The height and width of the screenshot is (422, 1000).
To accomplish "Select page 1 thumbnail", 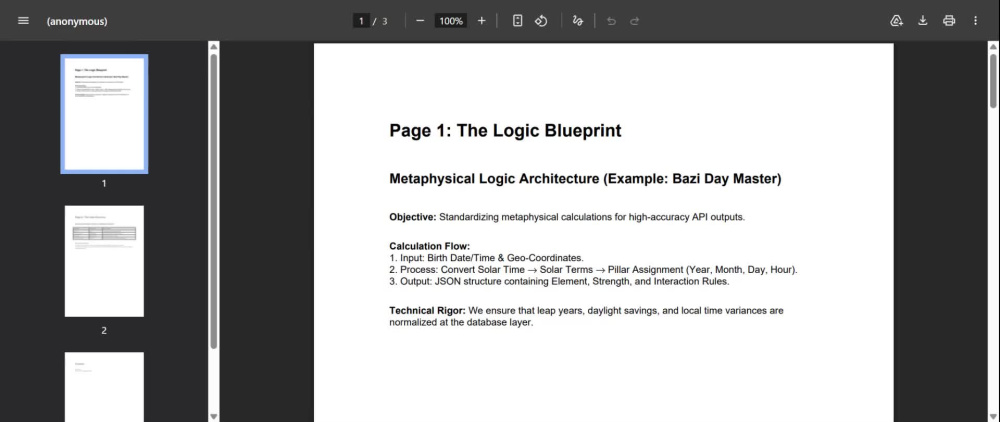I will 104,114.
